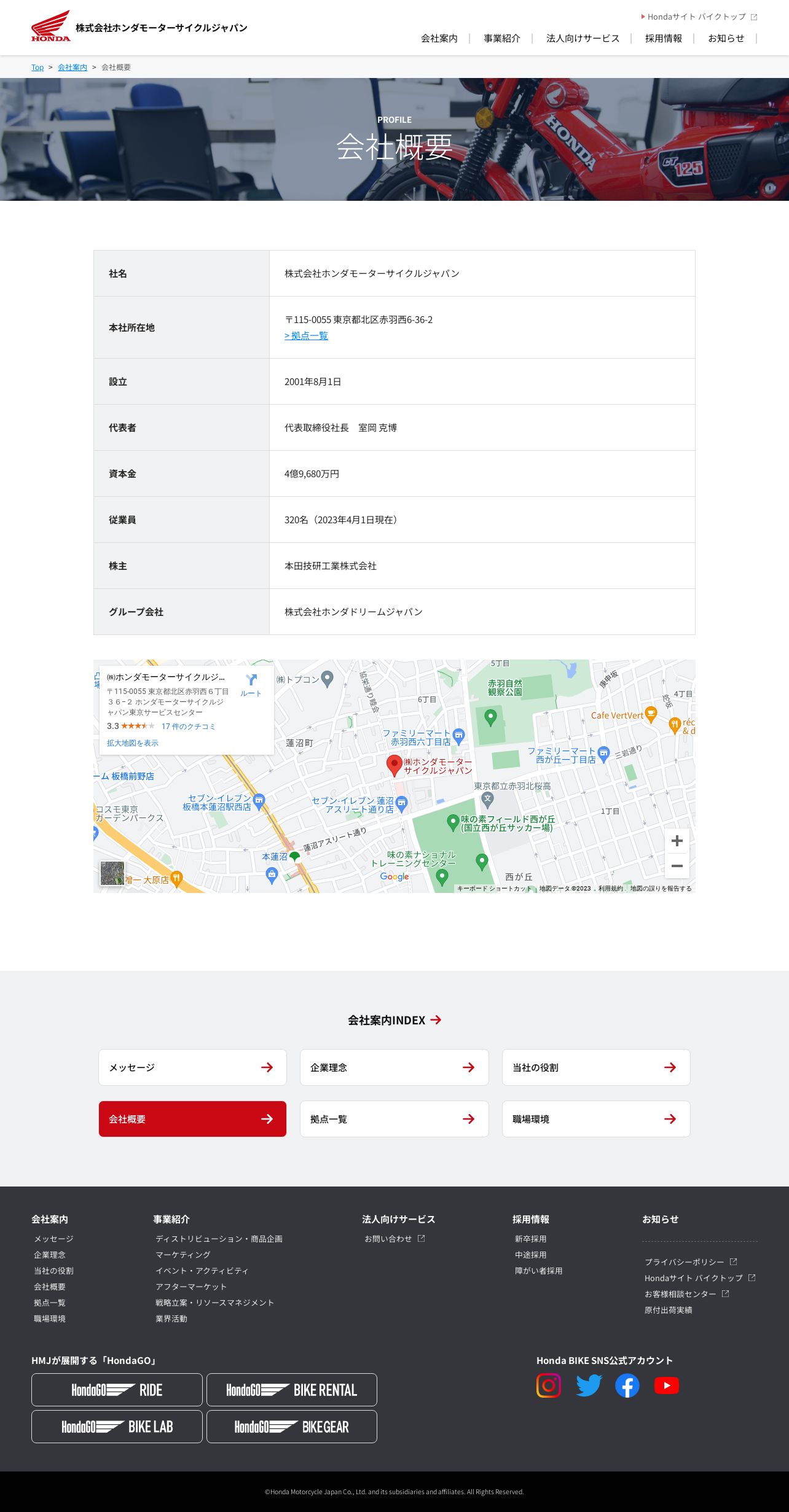Open the Instagram official account icon
789x1512 pixels.
pos(549,1385)
